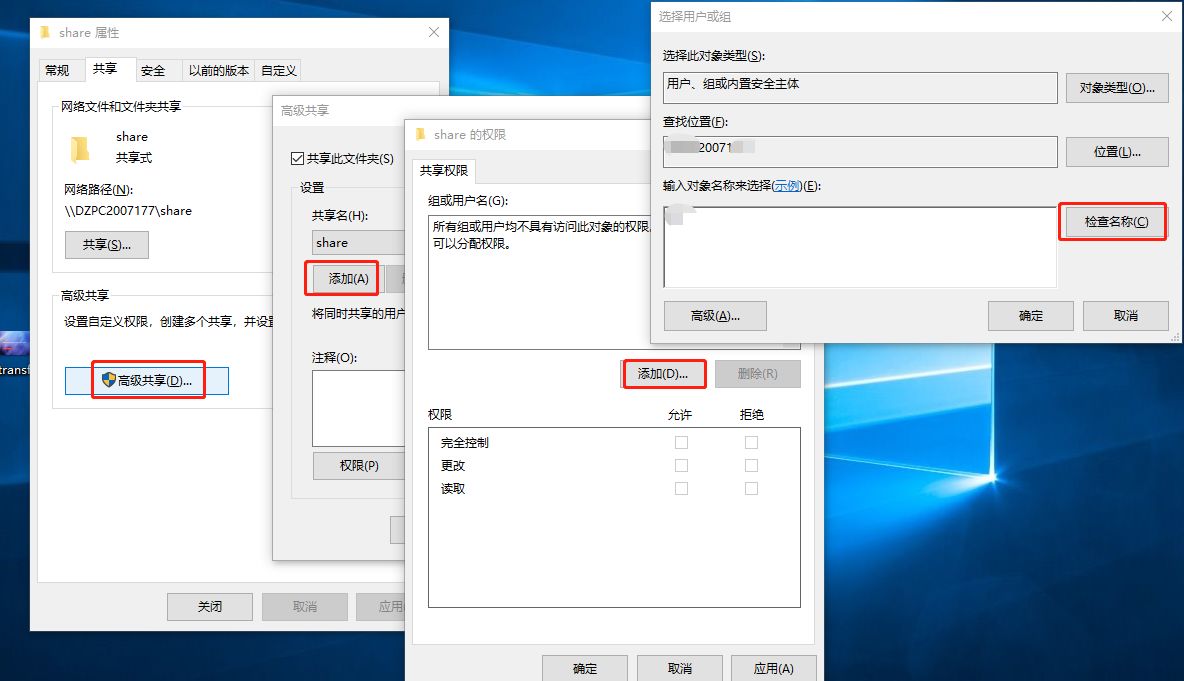Open the 以前的版本 tab
The image size is (1184, 681).
point(218,70)
